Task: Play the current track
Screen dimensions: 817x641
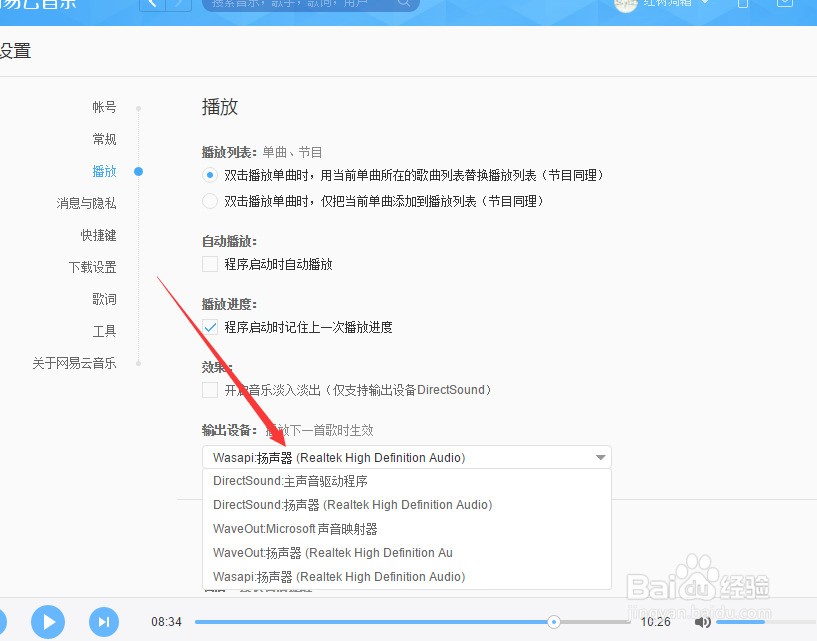Action: click(x=48, y=622)
